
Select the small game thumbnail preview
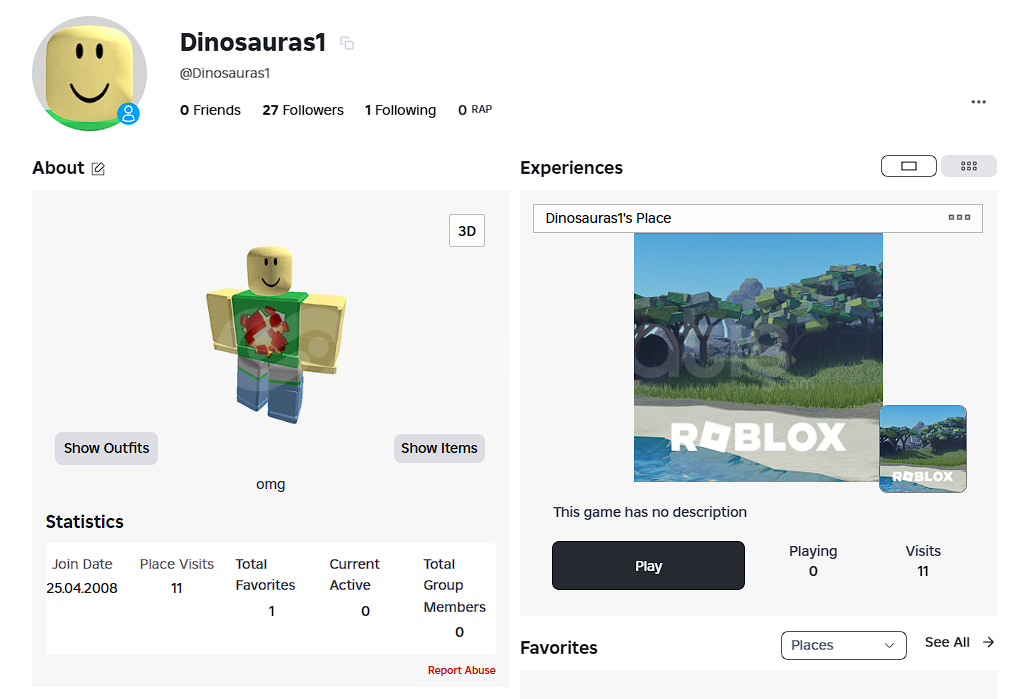click(x=922, y=448)
